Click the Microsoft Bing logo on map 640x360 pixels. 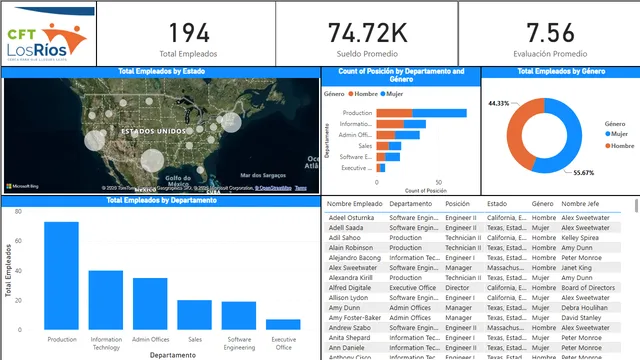coord(22,186)
